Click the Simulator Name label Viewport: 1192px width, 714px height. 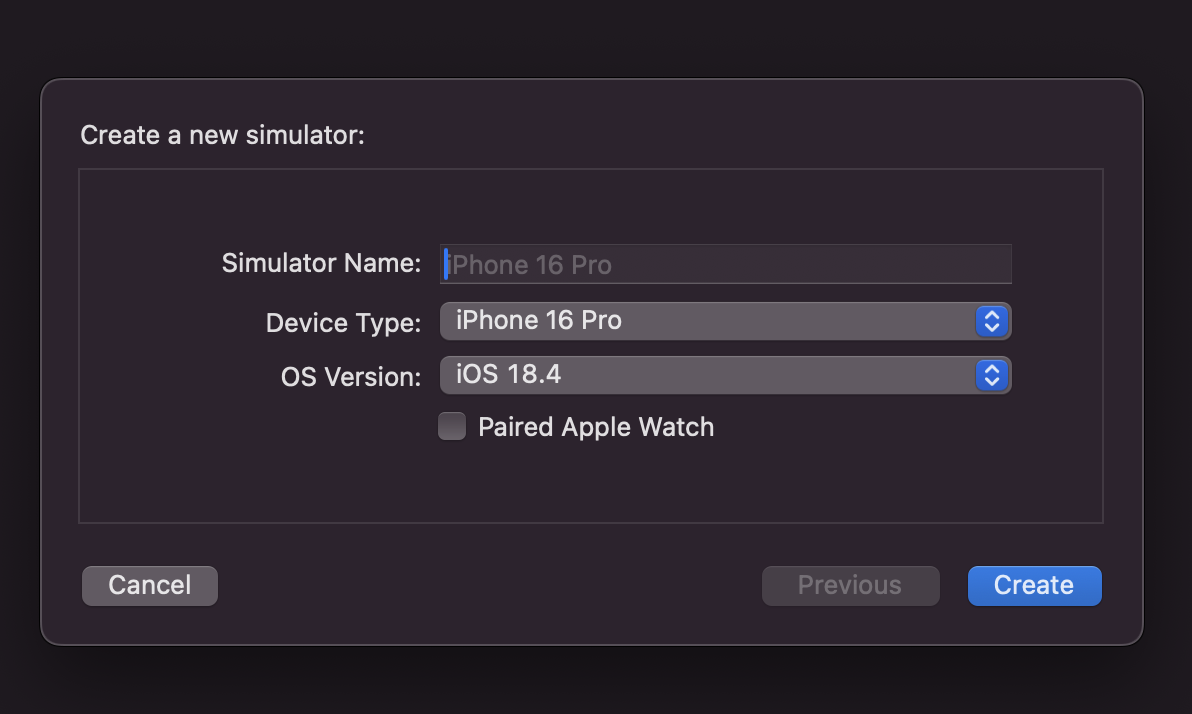point(321,263)
